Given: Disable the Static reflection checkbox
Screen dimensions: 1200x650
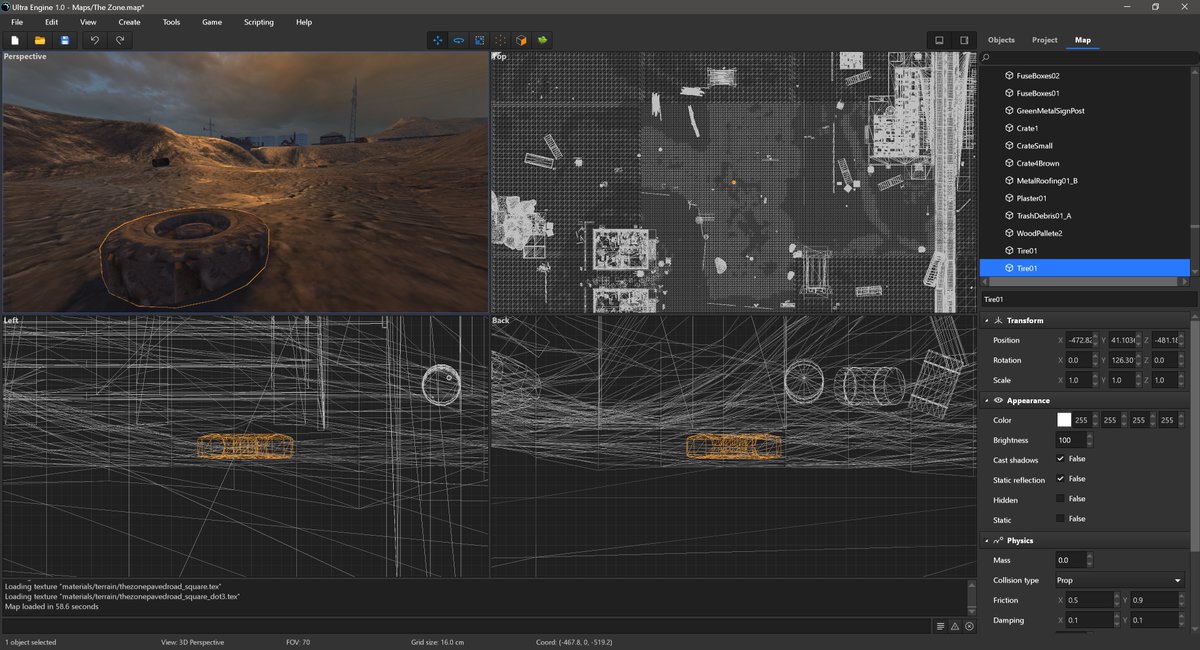Looking at the screenshot, I should point(1060,479).
